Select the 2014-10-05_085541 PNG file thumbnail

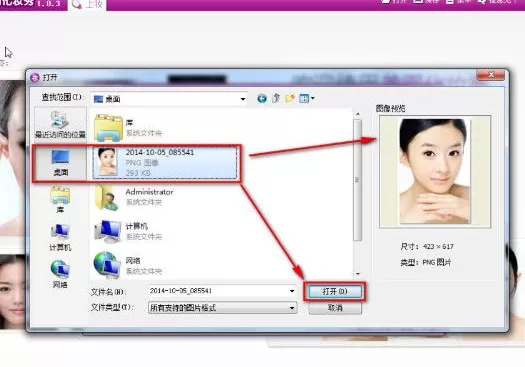[x=107, y=162]
